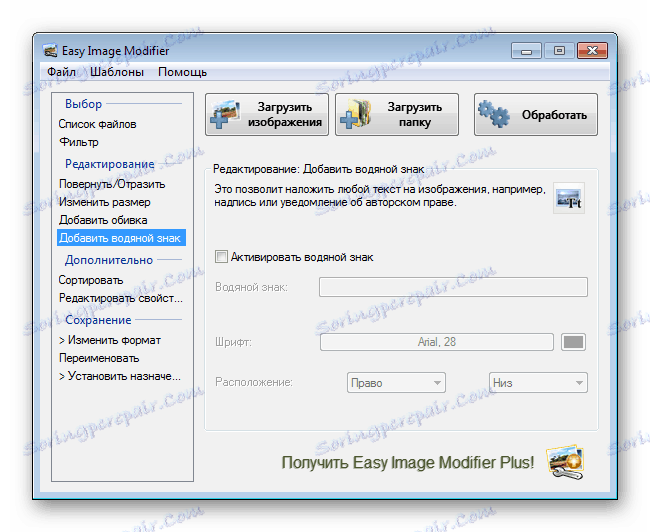The image size is (650, 532).
Task: Select Добавить водяной знак in sidebar
Action: pyautogui.click(x=121, y=238)
